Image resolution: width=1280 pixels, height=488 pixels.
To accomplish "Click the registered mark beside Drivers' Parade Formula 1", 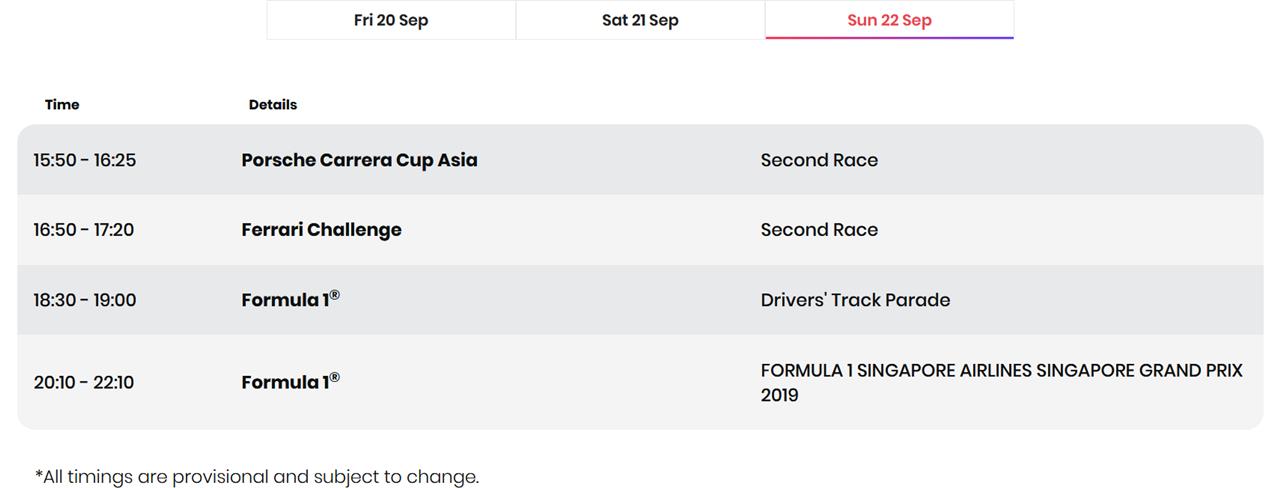I will pos(335,295).
